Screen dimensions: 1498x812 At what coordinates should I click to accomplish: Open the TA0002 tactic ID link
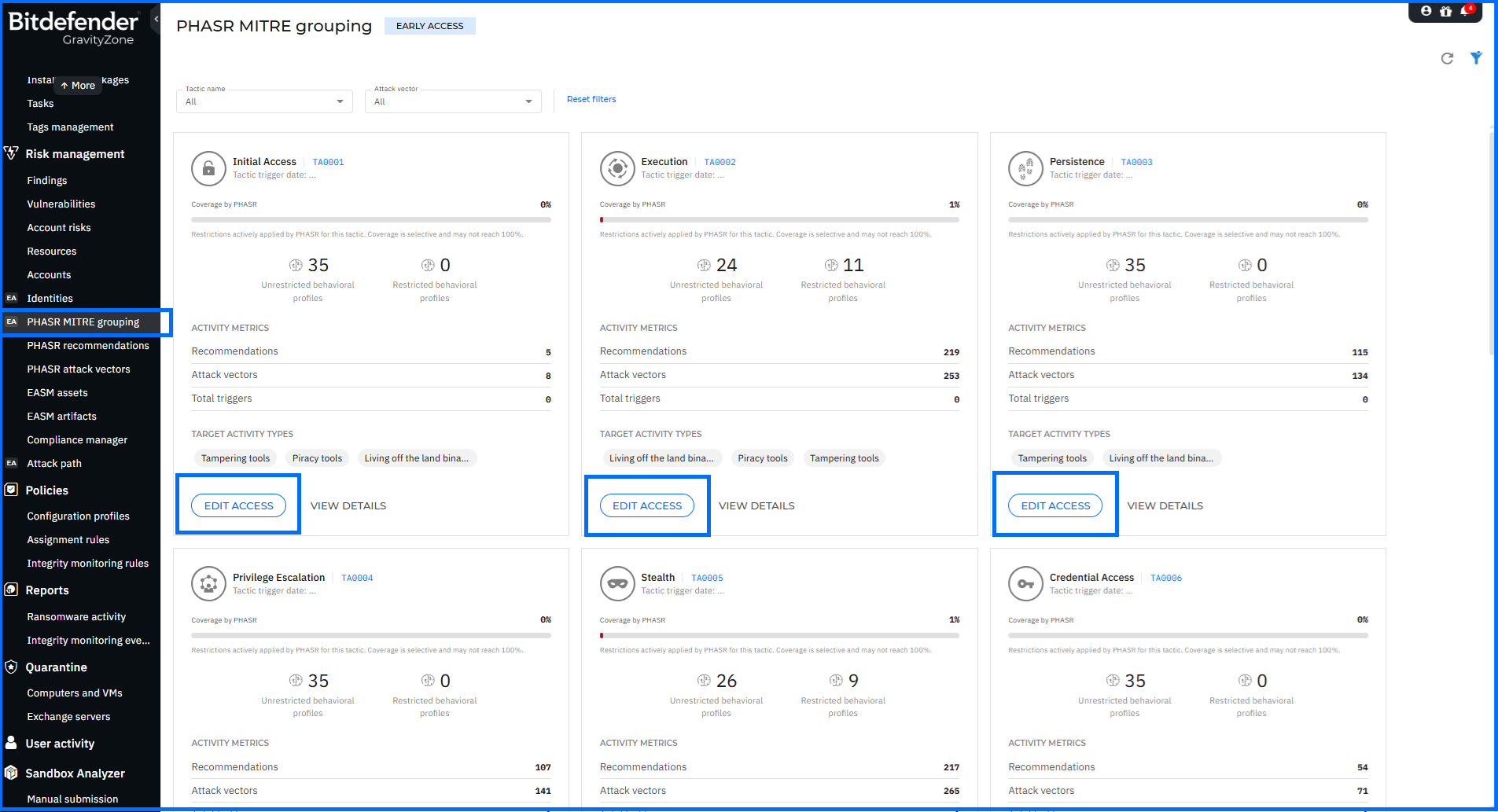pyautogui.click(x=720, y=162)
